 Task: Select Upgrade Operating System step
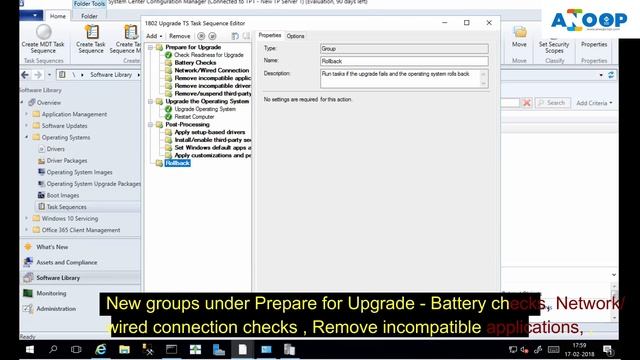(205, 109)
